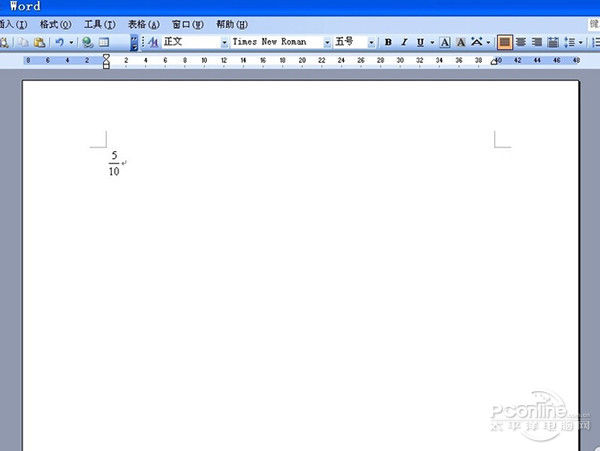Open the 窗口(W) Window menu
The image size is (600, 451).
coord(188,24)
